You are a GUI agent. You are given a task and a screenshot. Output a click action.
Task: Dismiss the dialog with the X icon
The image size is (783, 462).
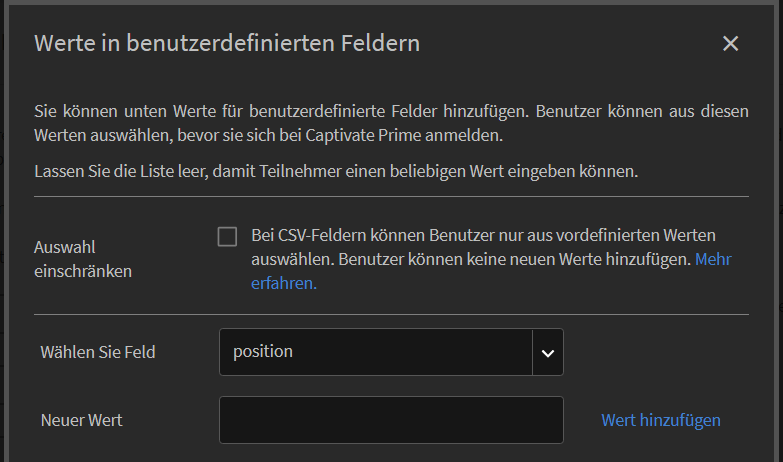730,43
